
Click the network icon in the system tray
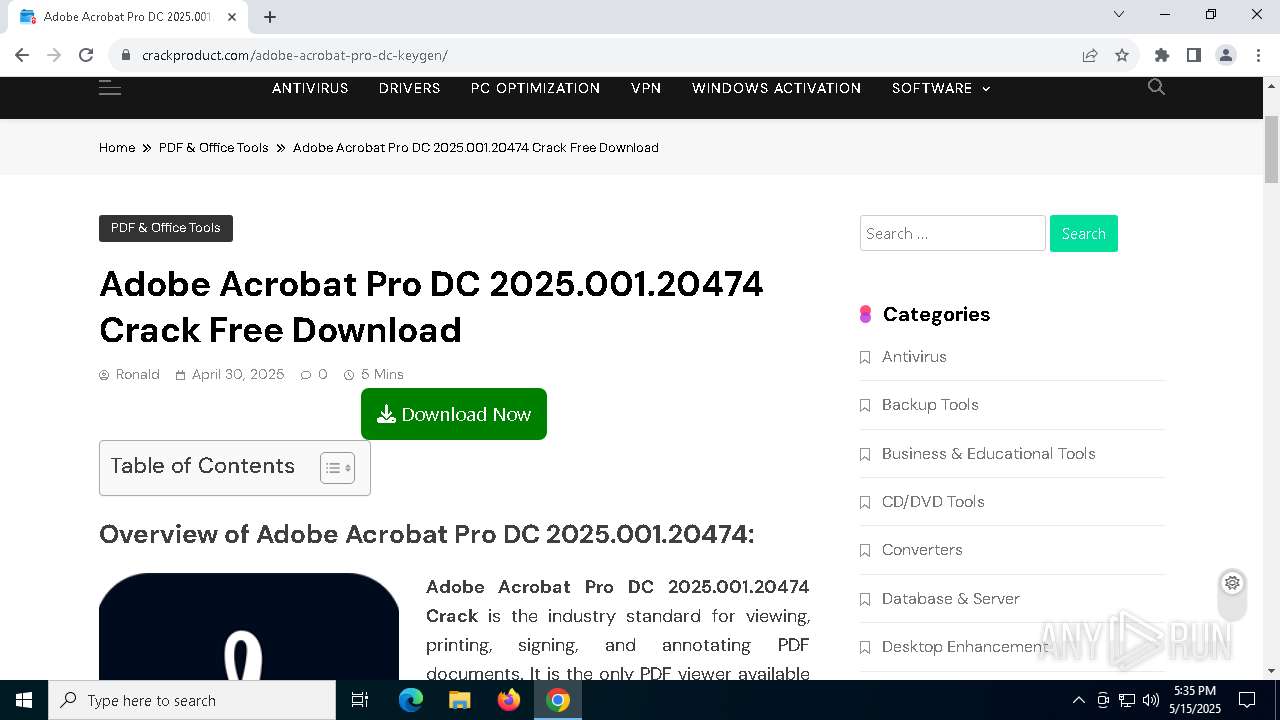pyautogui.click(x=1127, y=700)
